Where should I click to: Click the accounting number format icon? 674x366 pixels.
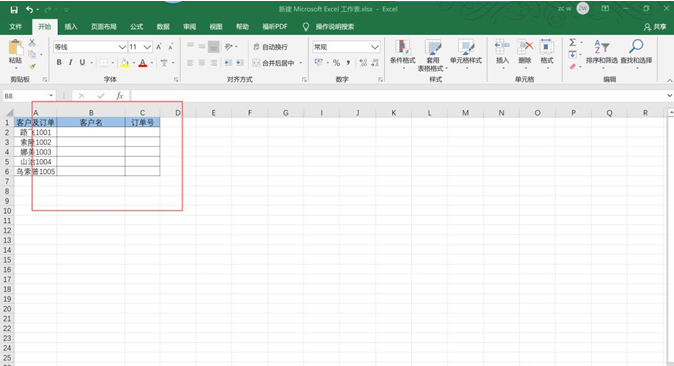[x=318, y=63]
